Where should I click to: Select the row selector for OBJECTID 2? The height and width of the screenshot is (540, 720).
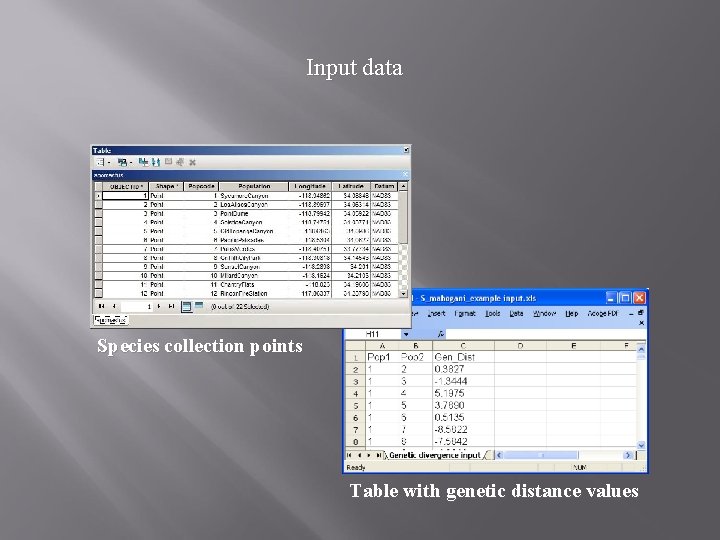pos(98,205)
